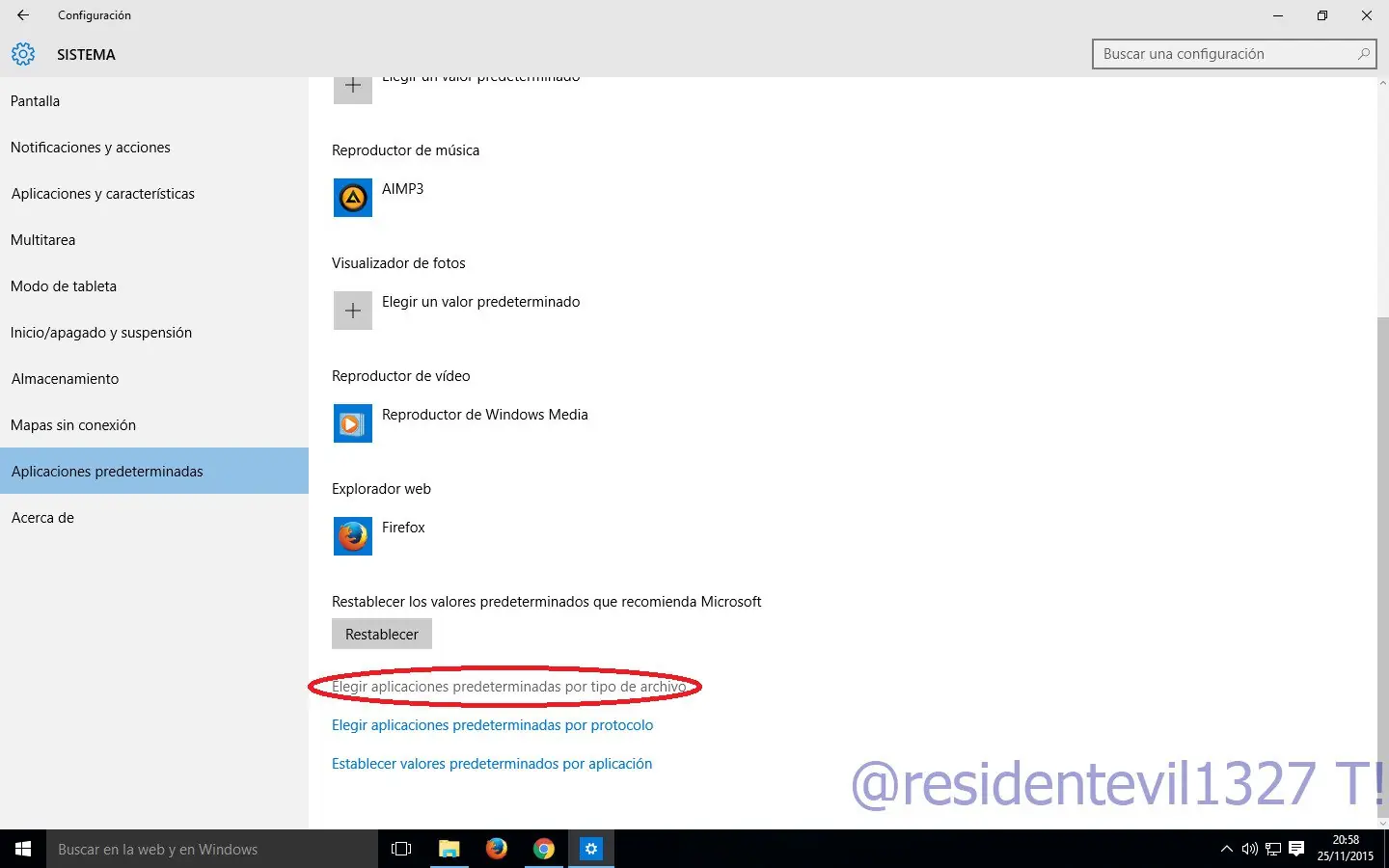This screenshot has height=868, width=1389.
Task: Click the Firefox icon under Explorador web
Action: (353, 536)
